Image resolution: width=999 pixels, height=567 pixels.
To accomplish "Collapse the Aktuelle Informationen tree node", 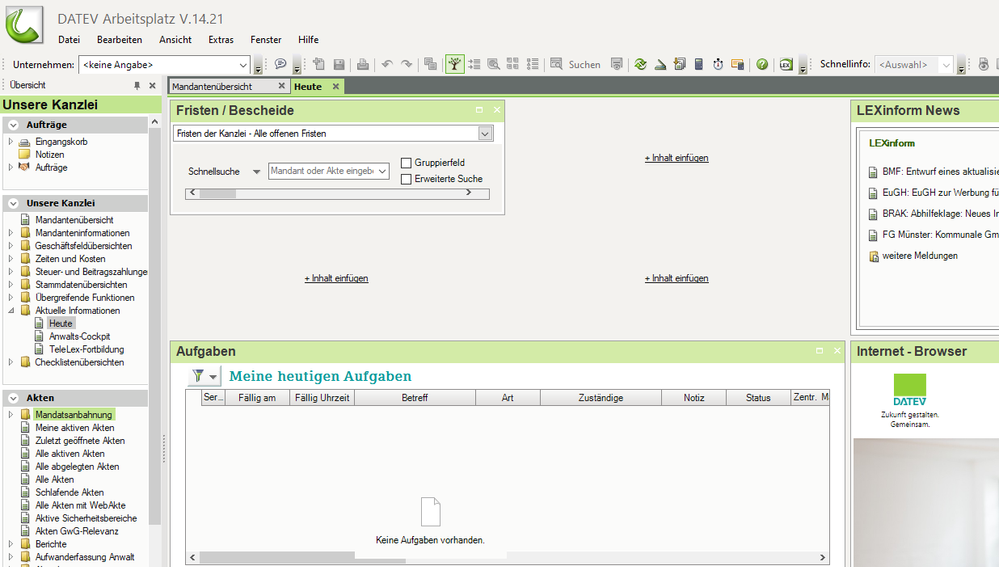I will tap(11, 311).
